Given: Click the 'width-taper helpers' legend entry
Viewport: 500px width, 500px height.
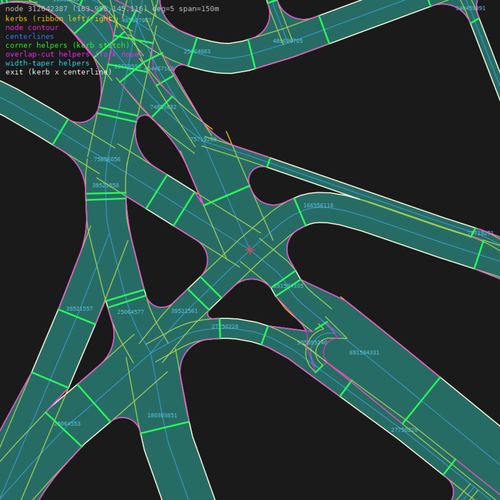Looking at the screenshot, I should pos(47,63).
